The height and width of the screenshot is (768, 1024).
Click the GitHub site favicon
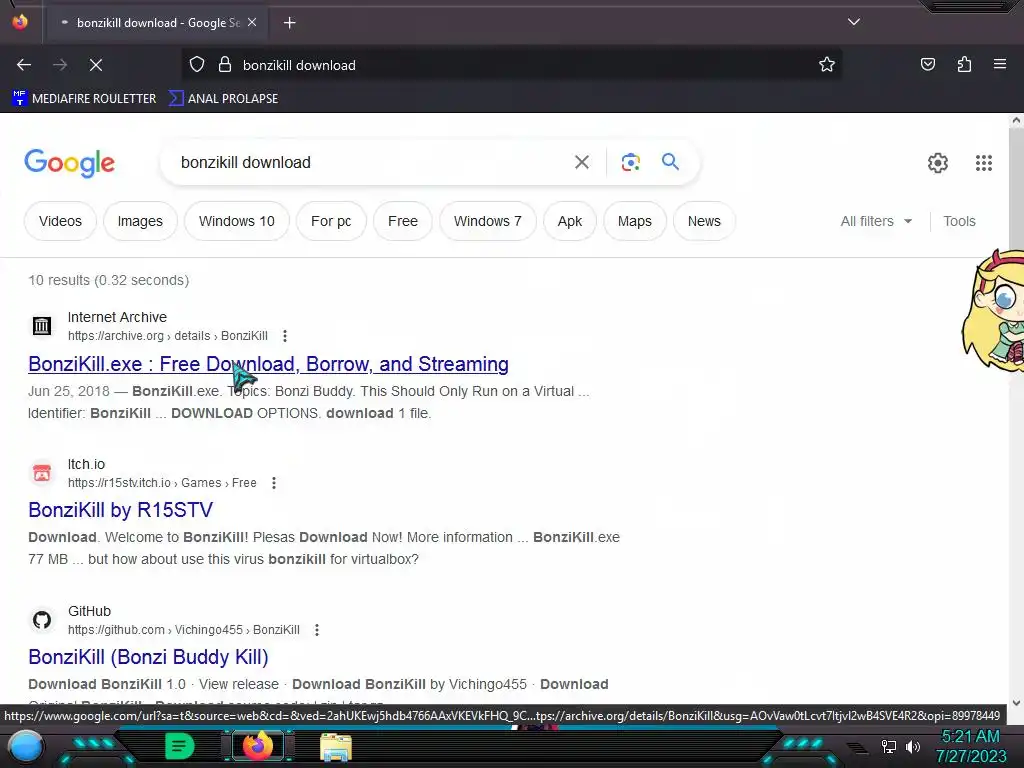(x=42, y=620)
